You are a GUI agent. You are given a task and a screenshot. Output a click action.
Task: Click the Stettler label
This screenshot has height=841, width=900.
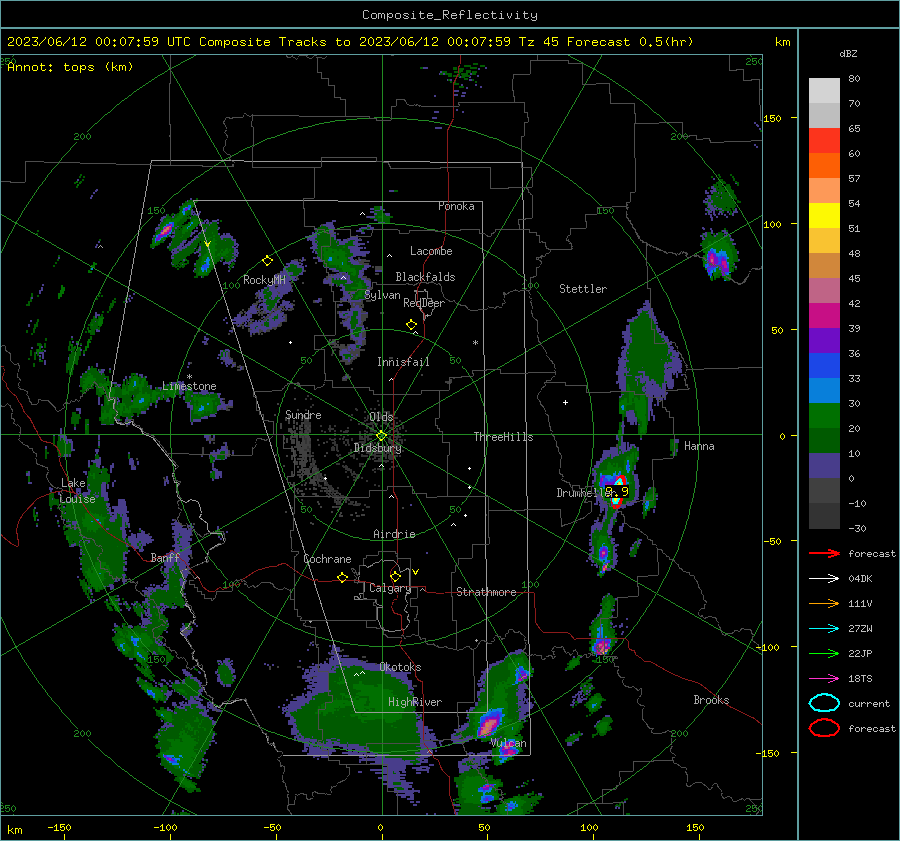[583, 289]
